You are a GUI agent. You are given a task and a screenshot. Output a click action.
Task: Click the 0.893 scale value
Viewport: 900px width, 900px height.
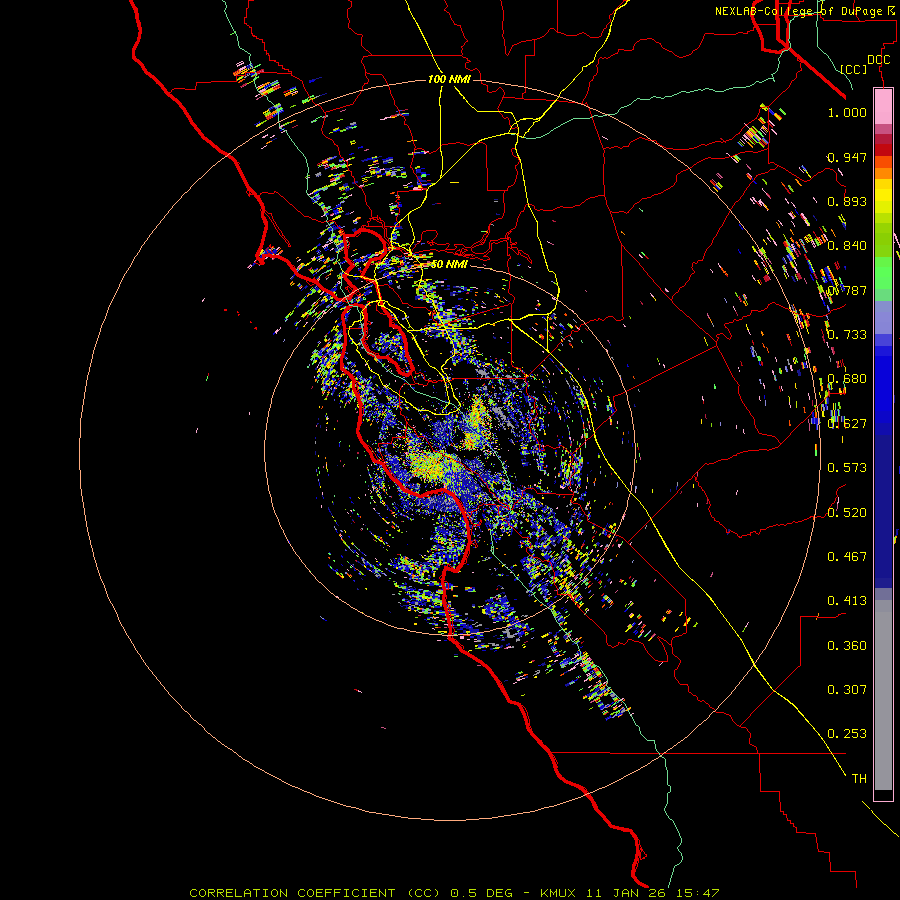847,201
